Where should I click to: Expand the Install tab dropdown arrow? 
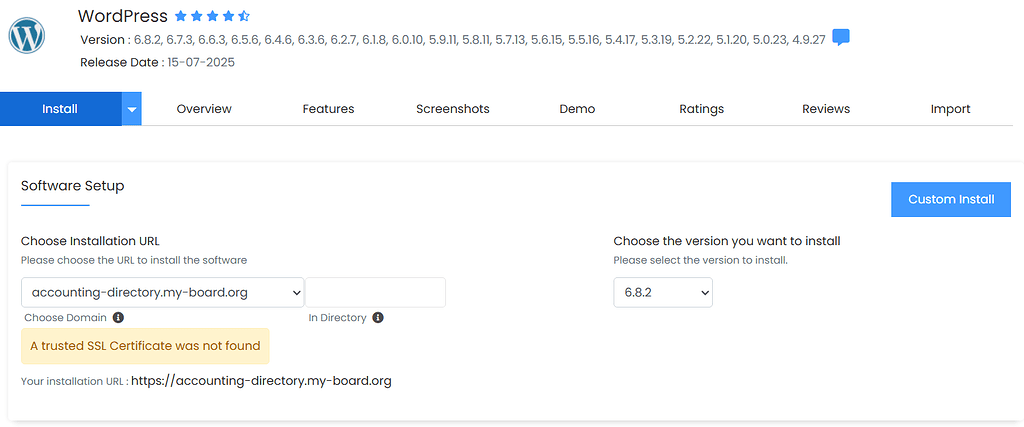pos(132,109)
